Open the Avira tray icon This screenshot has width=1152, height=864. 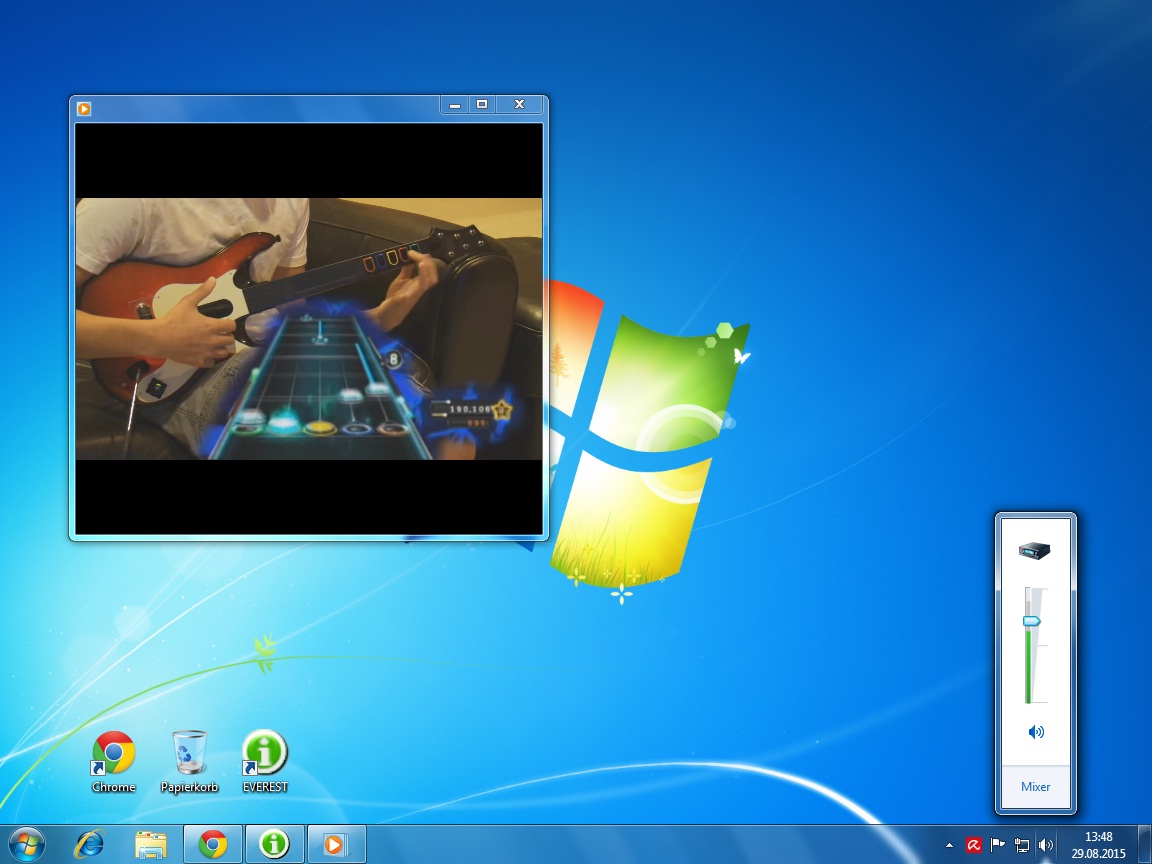tap(973, 846)
